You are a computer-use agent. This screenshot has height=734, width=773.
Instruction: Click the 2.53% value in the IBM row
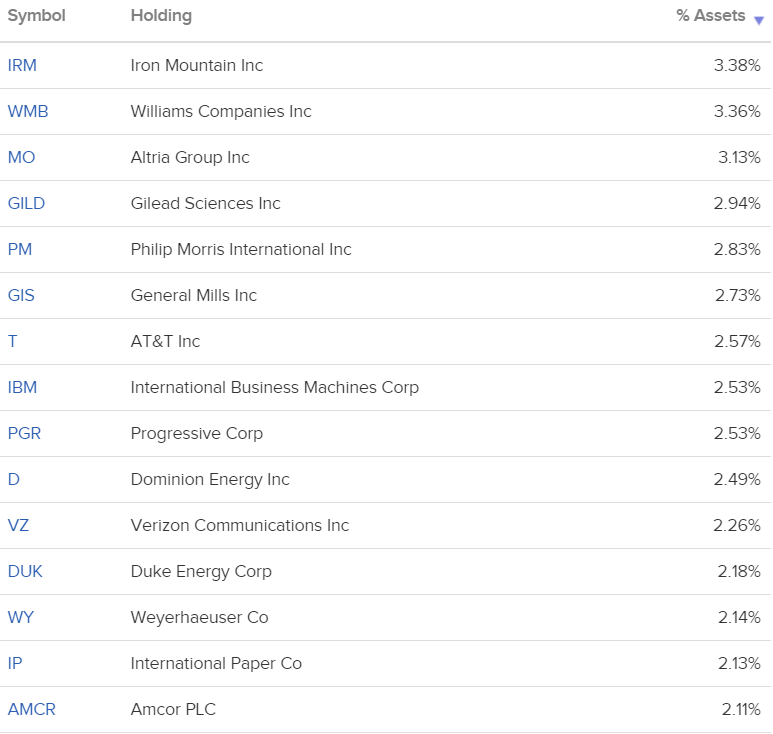(737, 387)
